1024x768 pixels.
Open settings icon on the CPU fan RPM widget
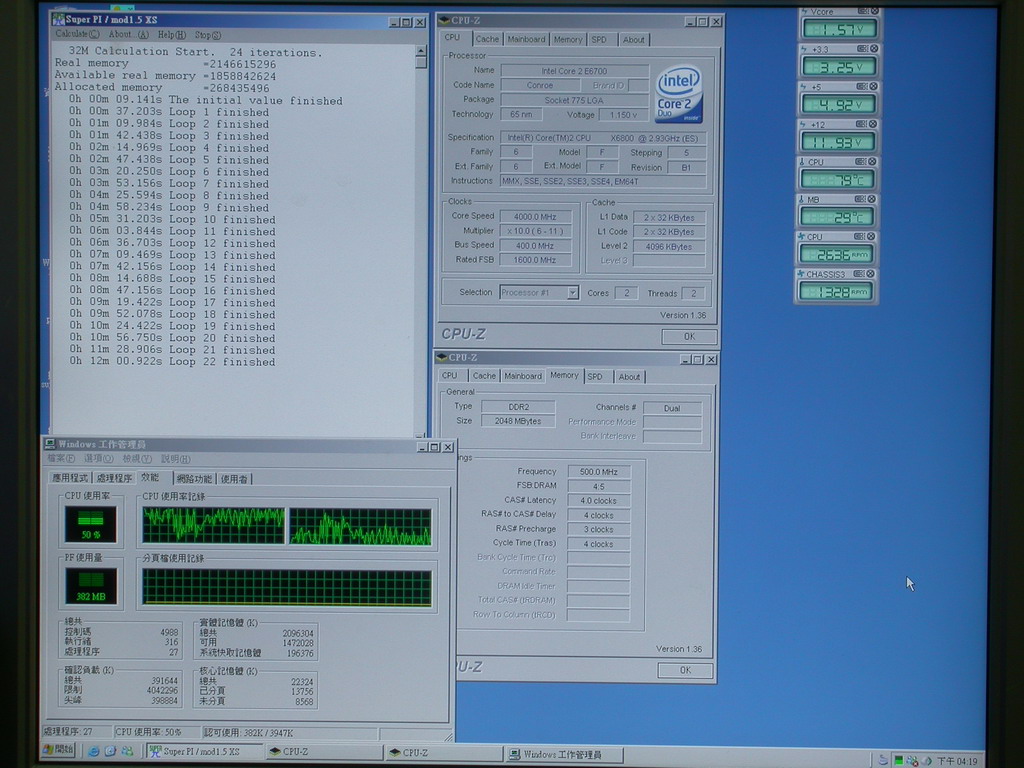pyautogui.click(x=859, y=236)
